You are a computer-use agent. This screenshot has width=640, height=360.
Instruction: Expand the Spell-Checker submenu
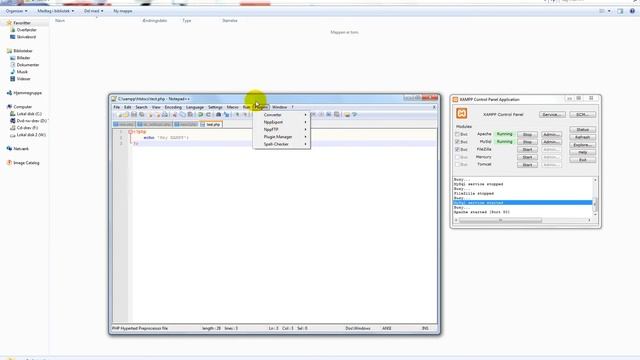[282, 144]
